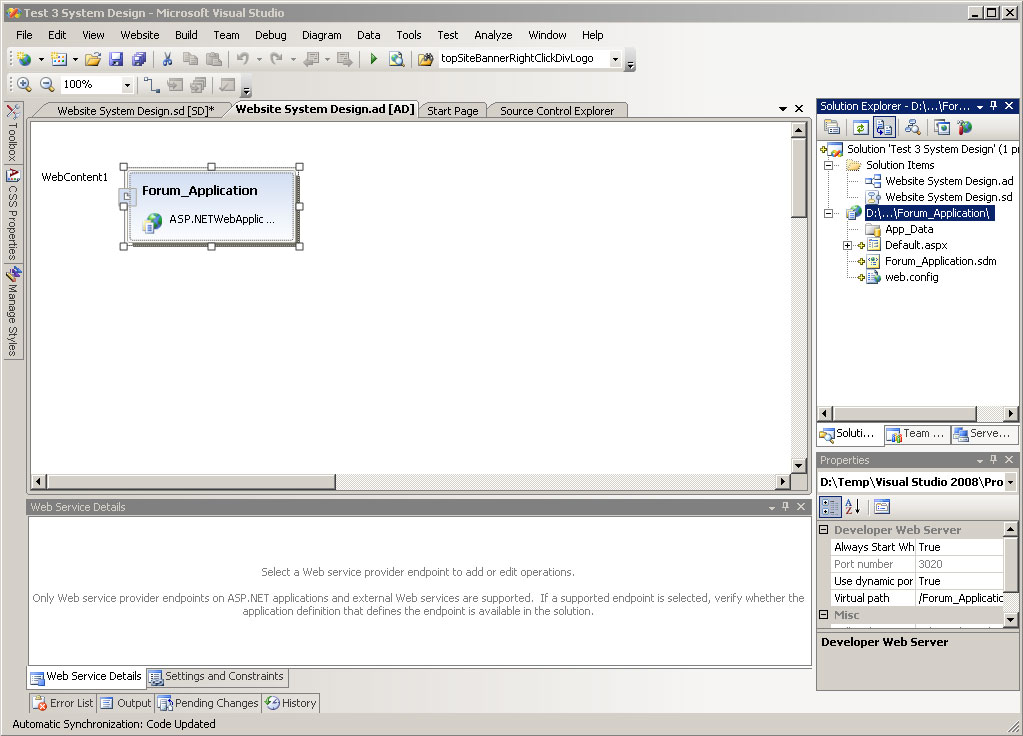Open the active document list dropdown arrow

(783, 109)
